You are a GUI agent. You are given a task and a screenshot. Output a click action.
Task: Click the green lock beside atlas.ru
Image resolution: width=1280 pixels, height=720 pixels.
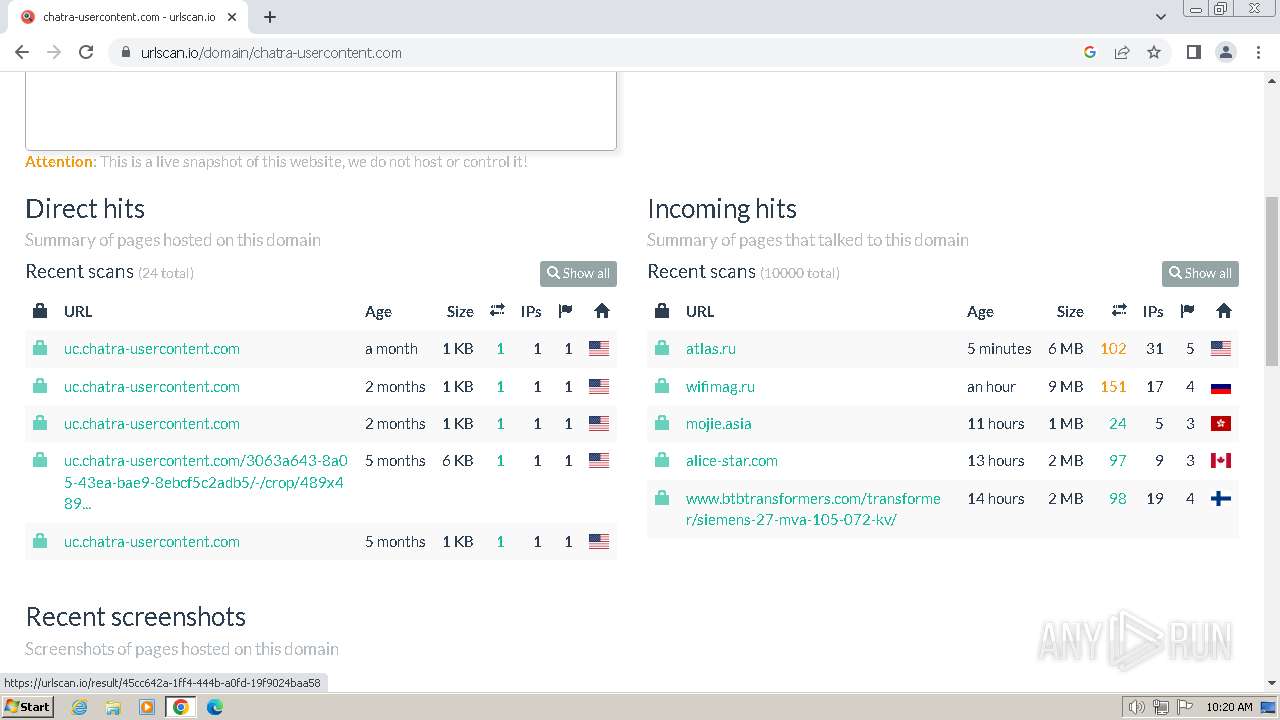pyautogui.click(x=662, y=348)
